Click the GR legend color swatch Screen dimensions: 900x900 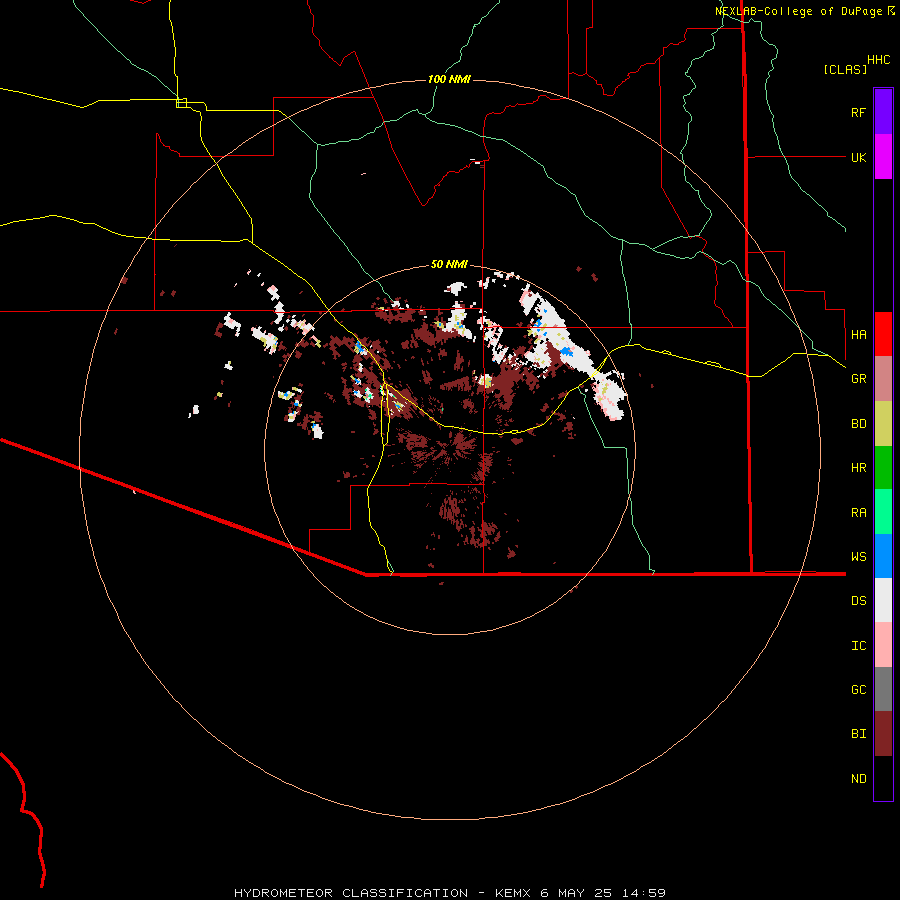[x=883, y=379]
